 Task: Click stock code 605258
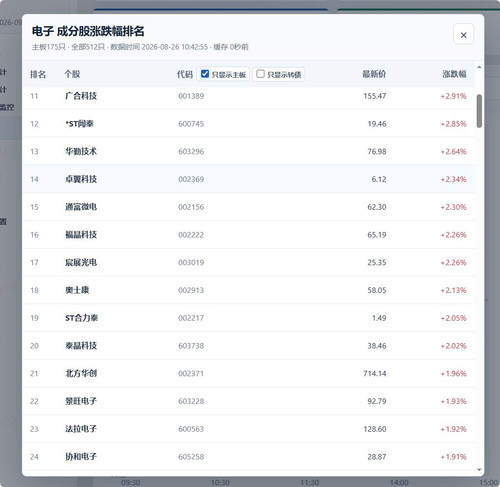click(191, 456)
